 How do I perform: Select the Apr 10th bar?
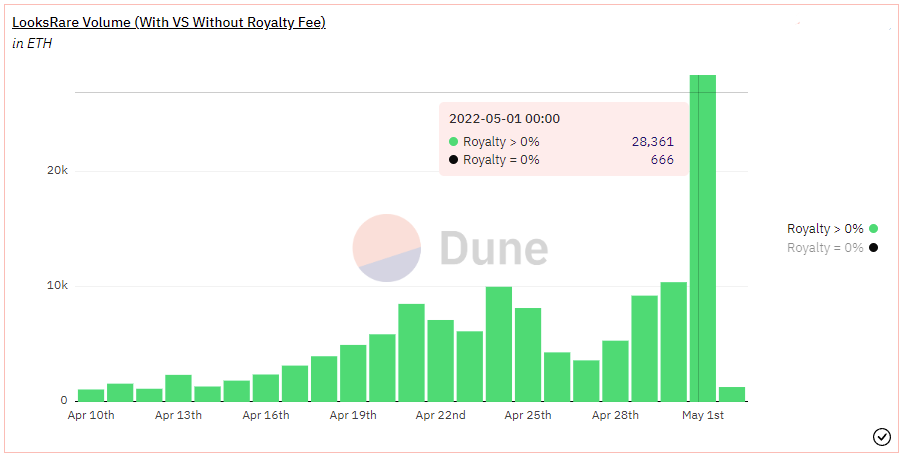pos(91,395)
